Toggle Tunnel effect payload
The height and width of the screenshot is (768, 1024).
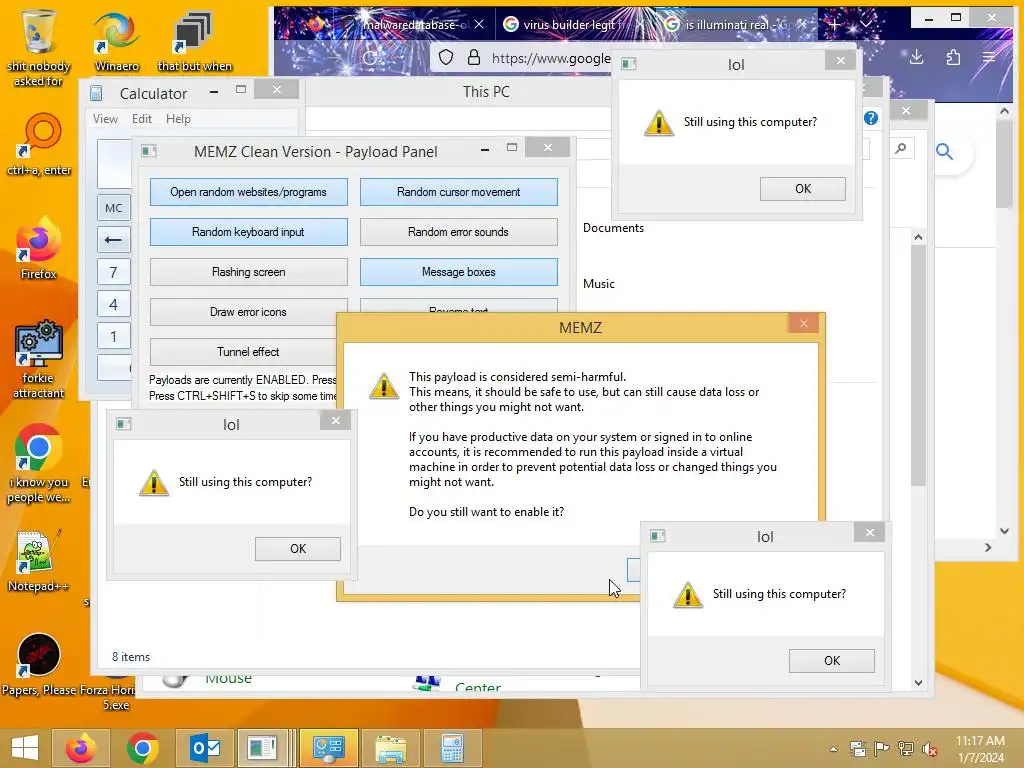(244, 351)
